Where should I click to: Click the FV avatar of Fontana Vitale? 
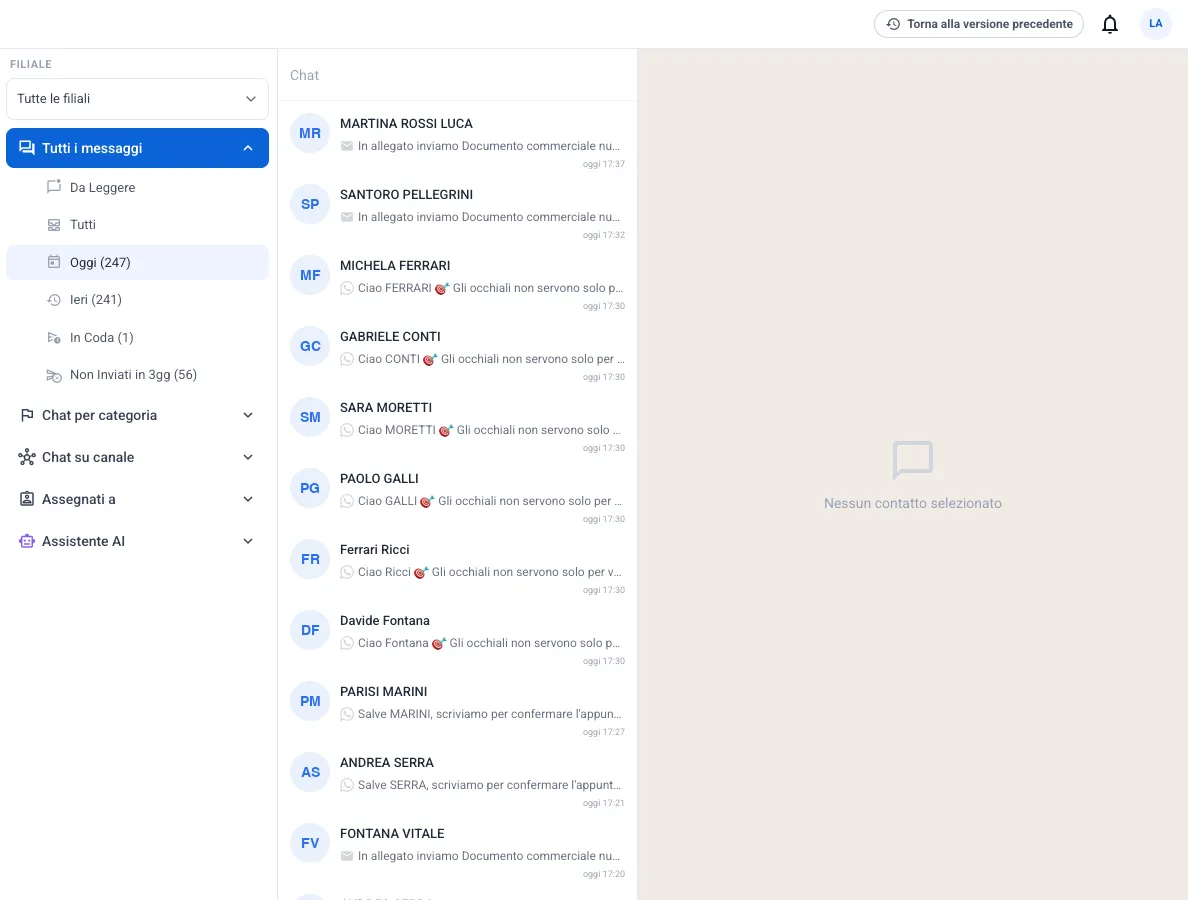(x=310, y=843)
